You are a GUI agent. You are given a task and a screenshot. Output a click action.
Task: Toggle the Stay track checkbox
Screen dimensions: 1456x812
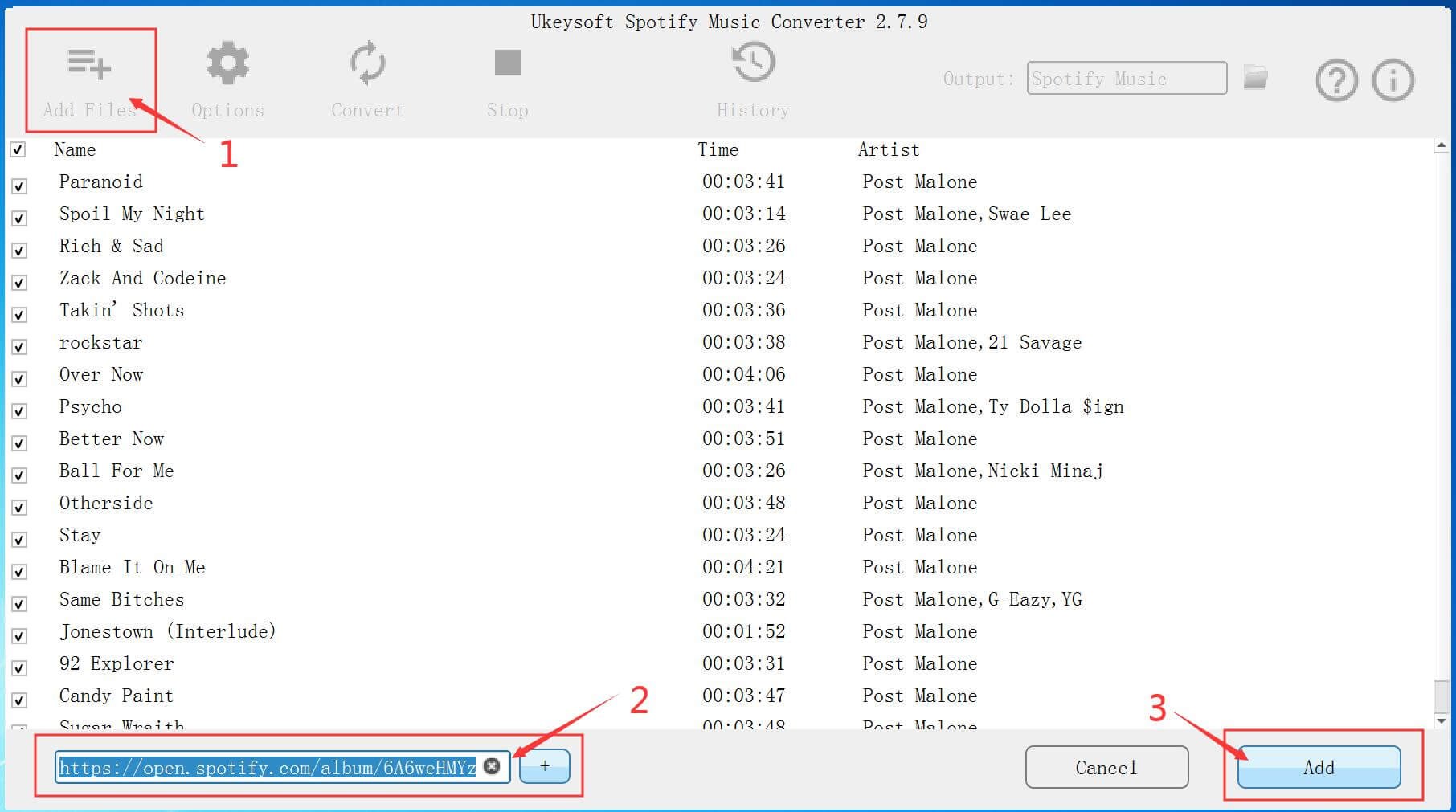point(19,540)
